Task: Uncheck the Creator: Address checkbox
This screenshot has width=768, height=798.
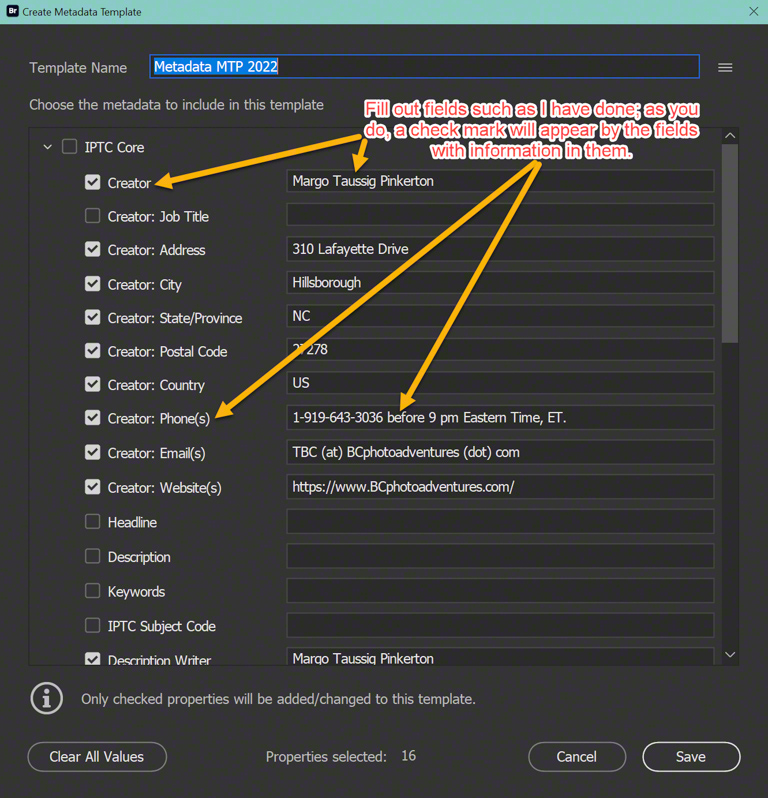Action: [92, 249]
